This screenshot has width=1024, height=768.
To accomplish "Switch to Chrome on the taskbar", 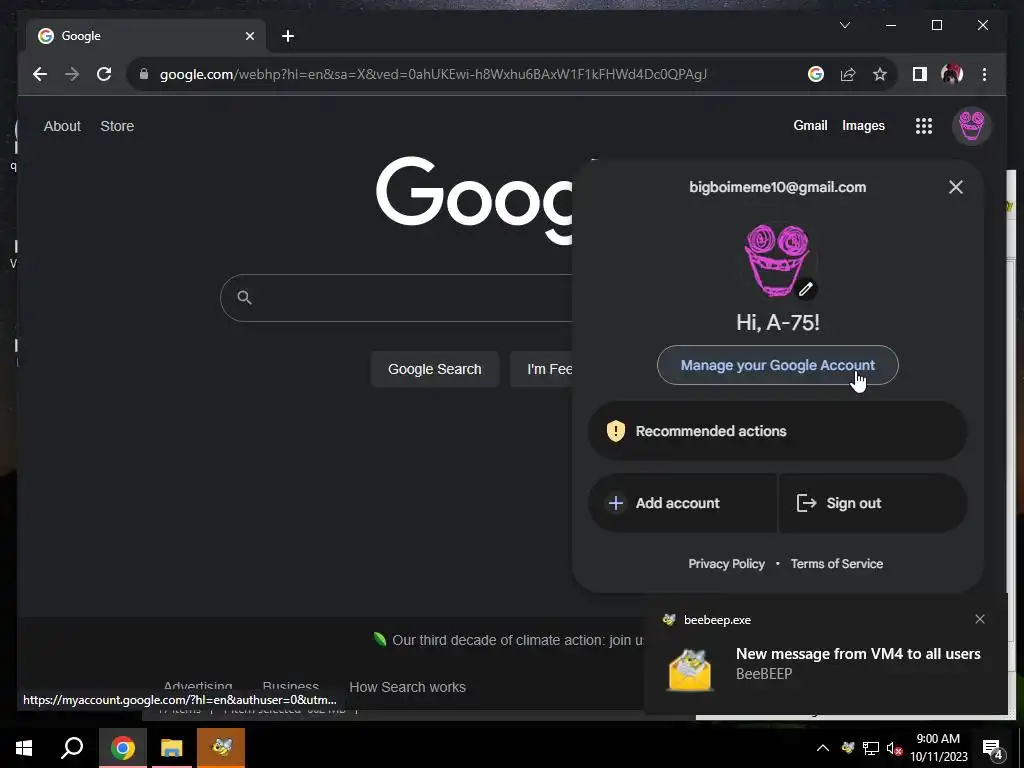I will coord(123,748).
